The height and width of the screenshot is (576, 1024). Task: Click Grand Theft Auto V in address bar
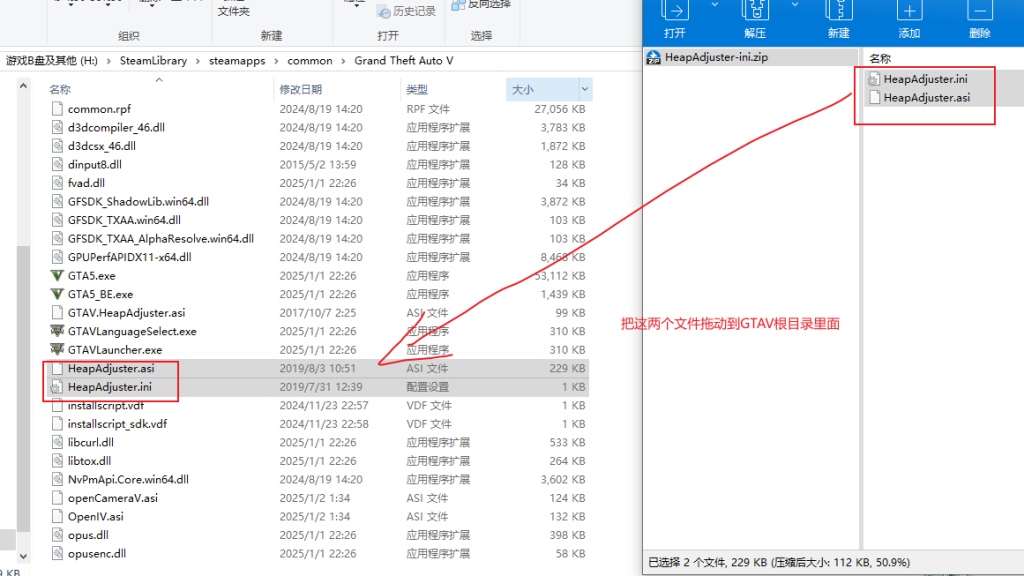[x=404, y=61]
